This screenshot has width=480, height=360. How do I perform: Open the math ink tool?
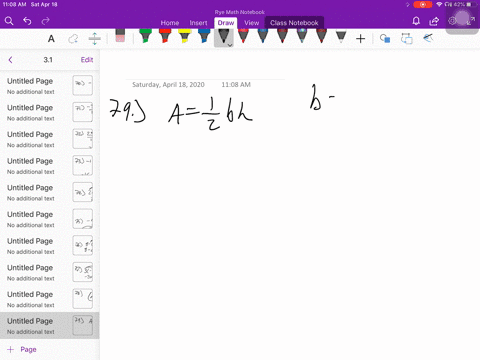428,38
